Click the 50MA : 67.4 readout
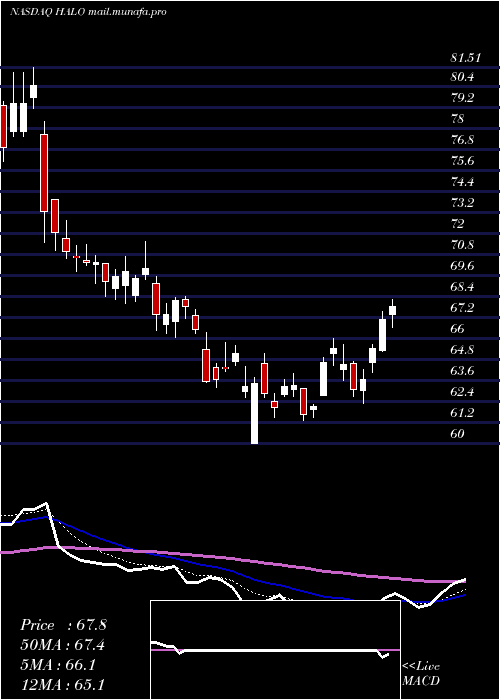This screenshot has width=500, height=700. (63, 645)
